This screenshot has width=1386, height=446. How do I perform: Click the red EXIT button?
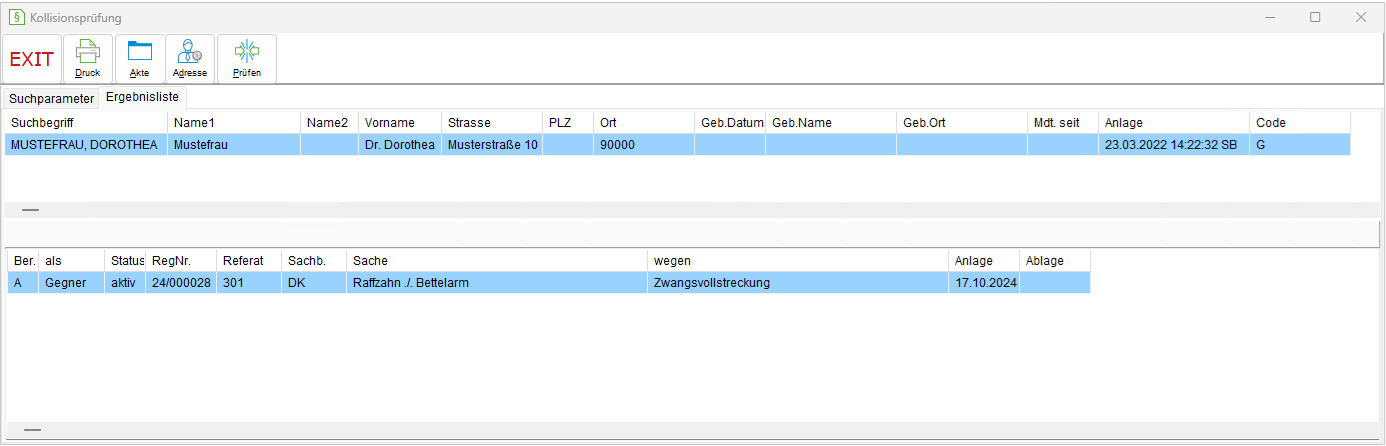pos(32,59)
